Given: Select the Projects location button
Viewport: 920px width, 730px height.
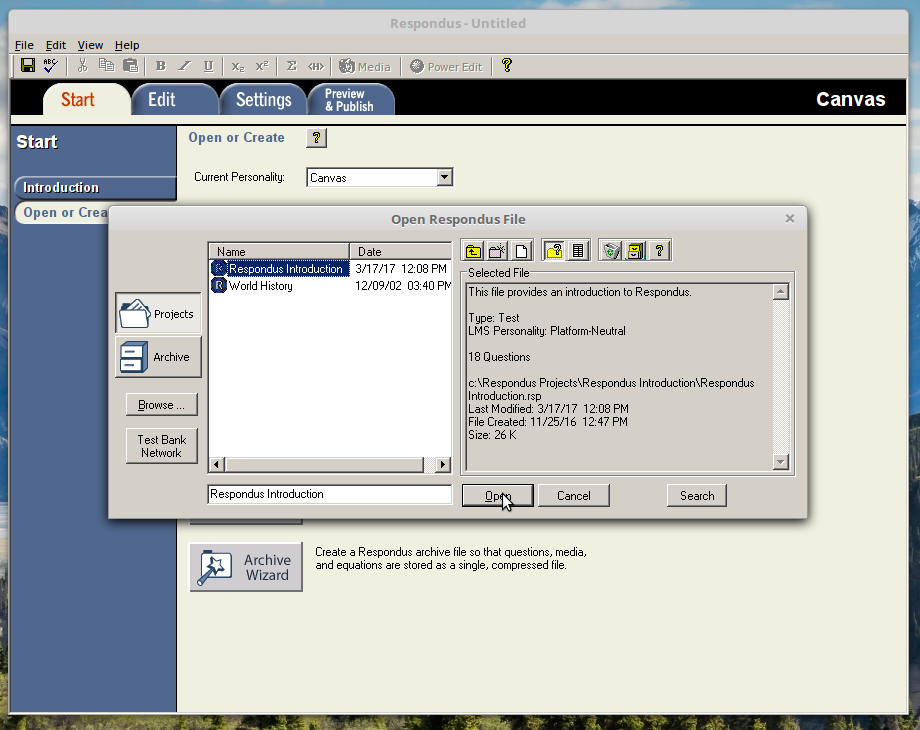Looking at the screenshot, I should click(158, 313).
